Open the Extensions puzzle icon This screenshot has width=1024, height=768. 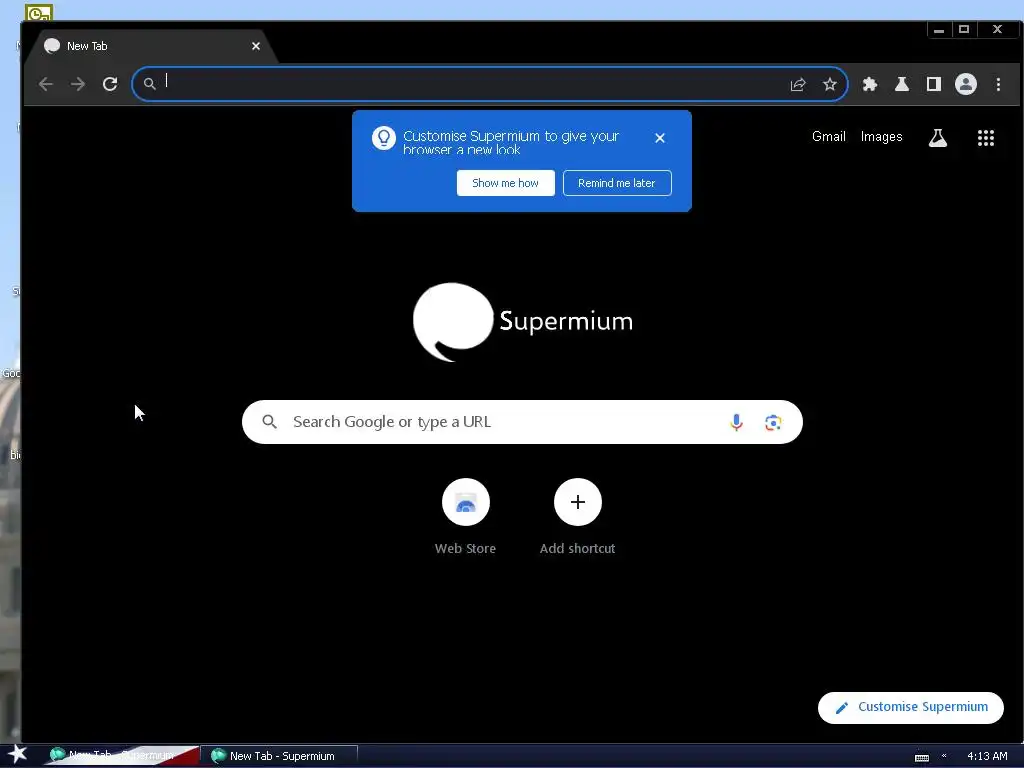click(x=870, y=84)
